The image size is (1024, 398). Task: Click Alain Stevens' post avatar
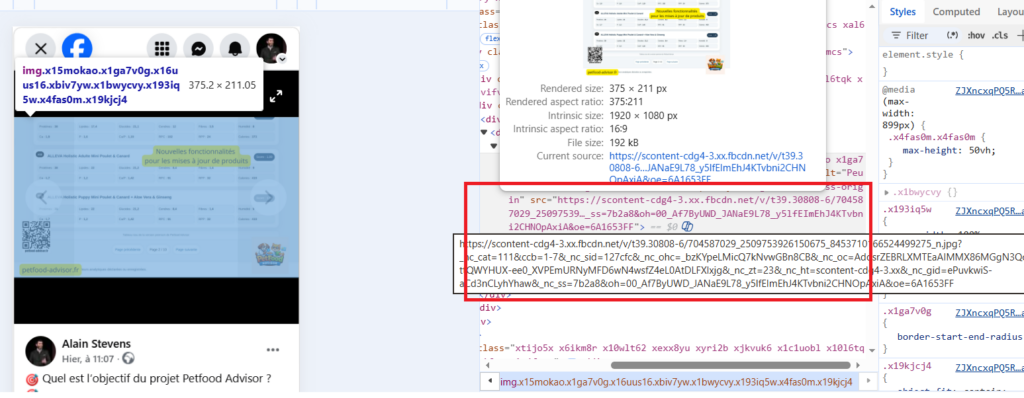click(x=40, y=351)
